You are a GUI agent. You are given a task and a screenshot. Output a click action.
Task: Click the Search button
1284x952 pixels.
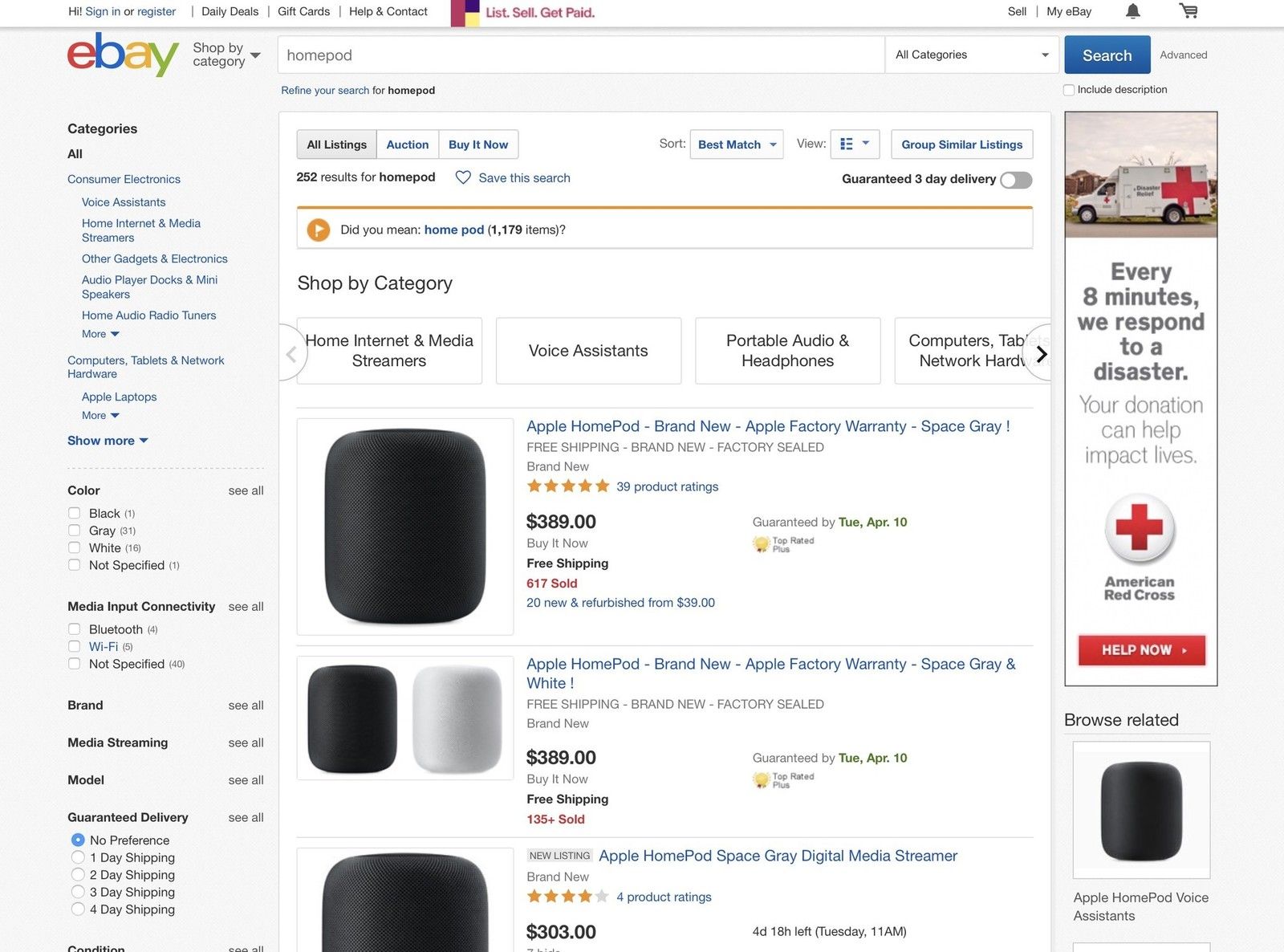point(1107,55)
